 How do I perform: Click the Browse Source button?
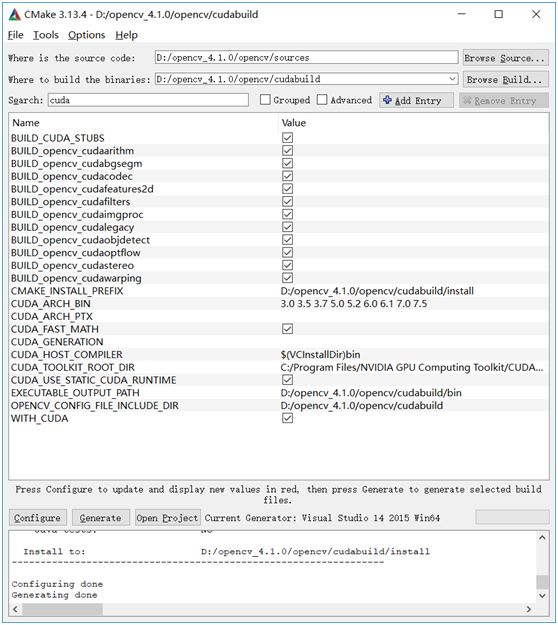point(505,58)
